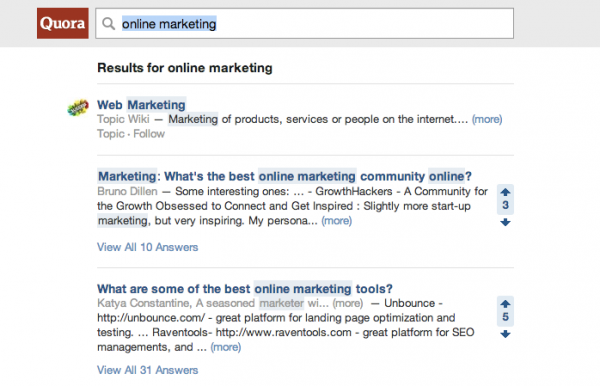Image resolution: width=600 pixels, height=386 pixels.
Task: Click the search magnifier icon
Action: coord(109,24)
